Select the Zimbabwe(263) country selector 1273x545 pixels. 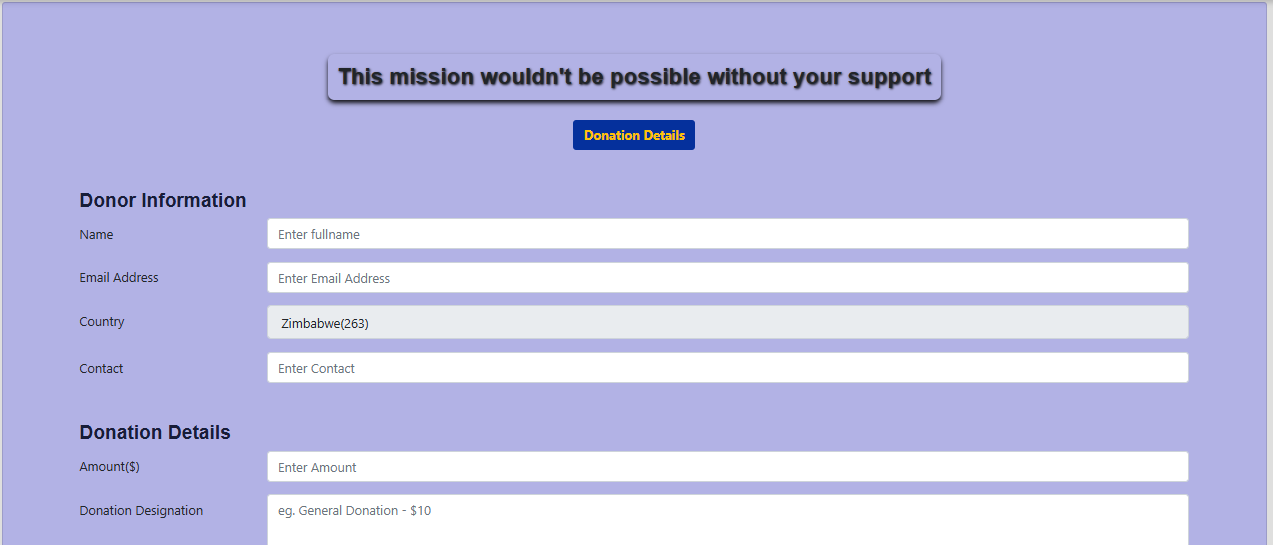click(325, 323)
